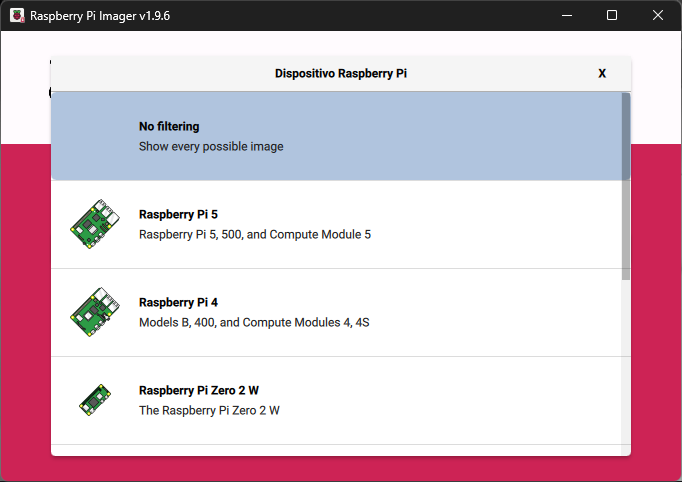
Task: Click "Models B, 400, and Compute Modules" description
Action: point(255,323)
